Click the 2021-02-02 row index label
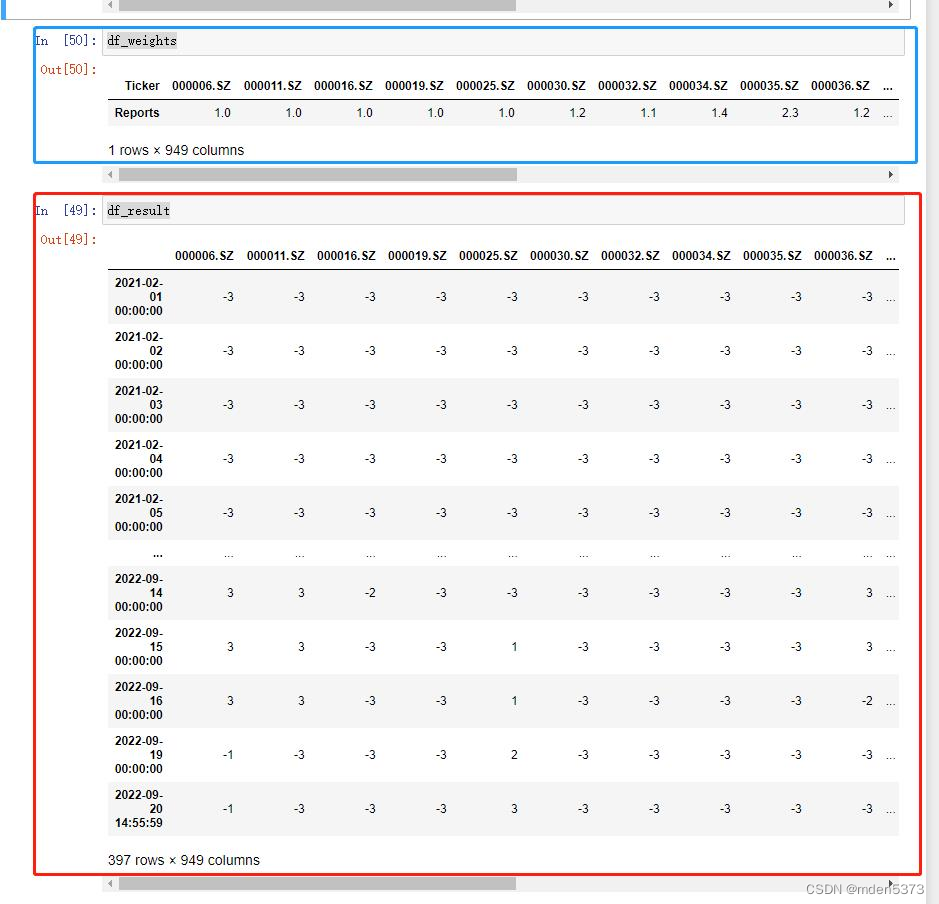 pos(139,351)
